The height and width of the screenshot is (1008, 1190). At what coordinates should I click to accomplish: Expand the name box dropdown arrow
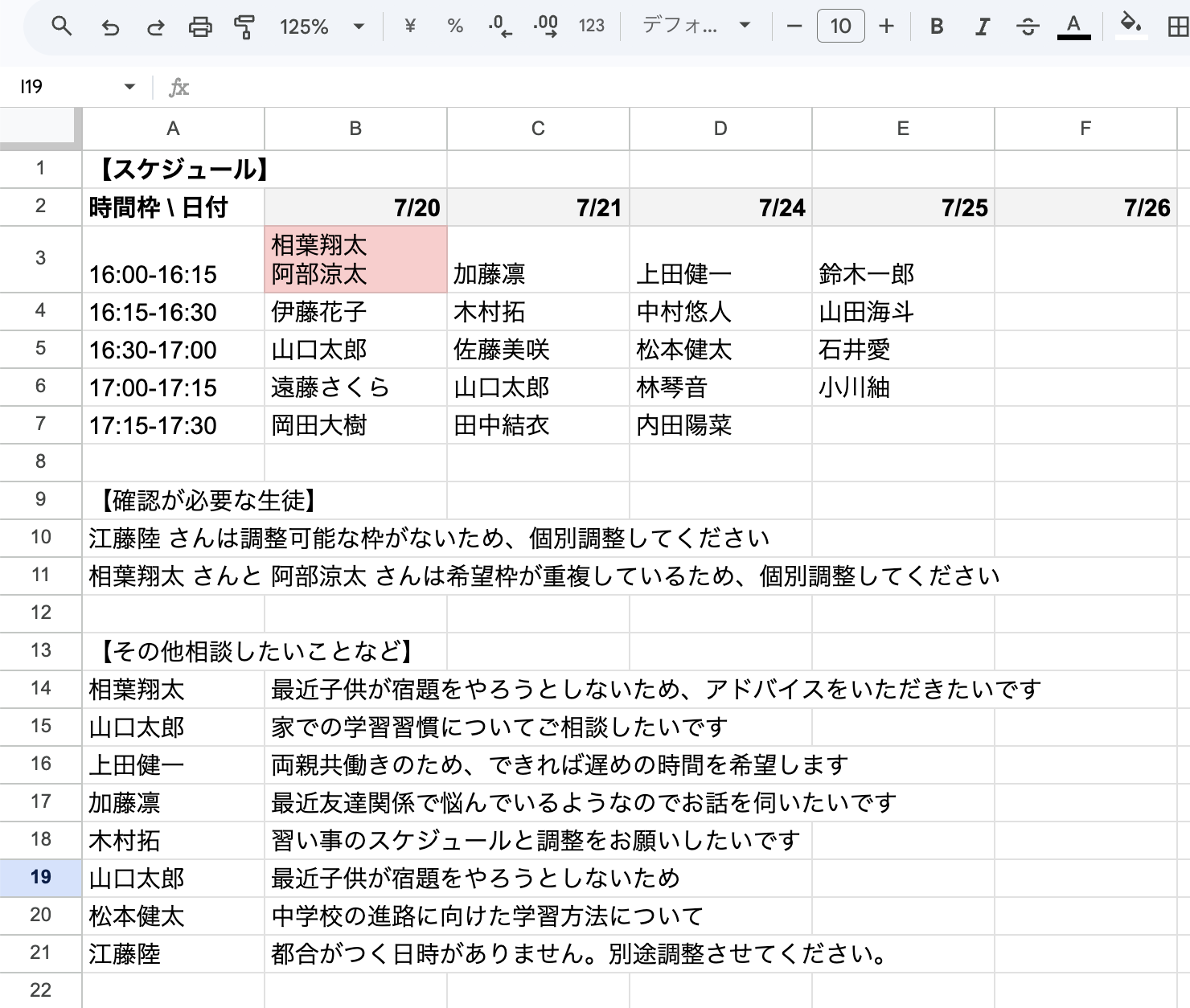coord(129,87)
